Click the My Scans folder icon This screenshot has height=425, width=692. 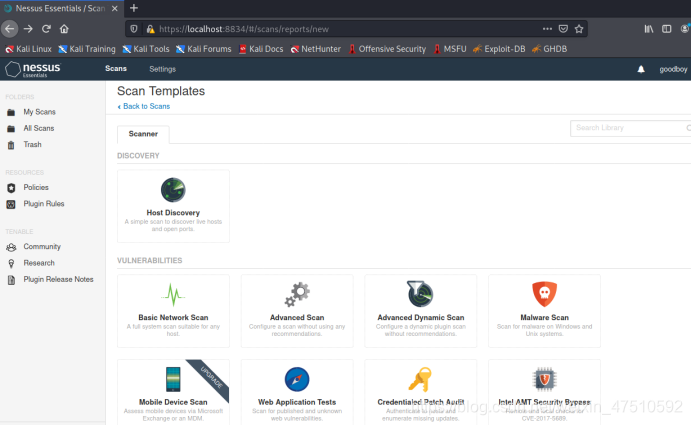(x=11, y=113)
